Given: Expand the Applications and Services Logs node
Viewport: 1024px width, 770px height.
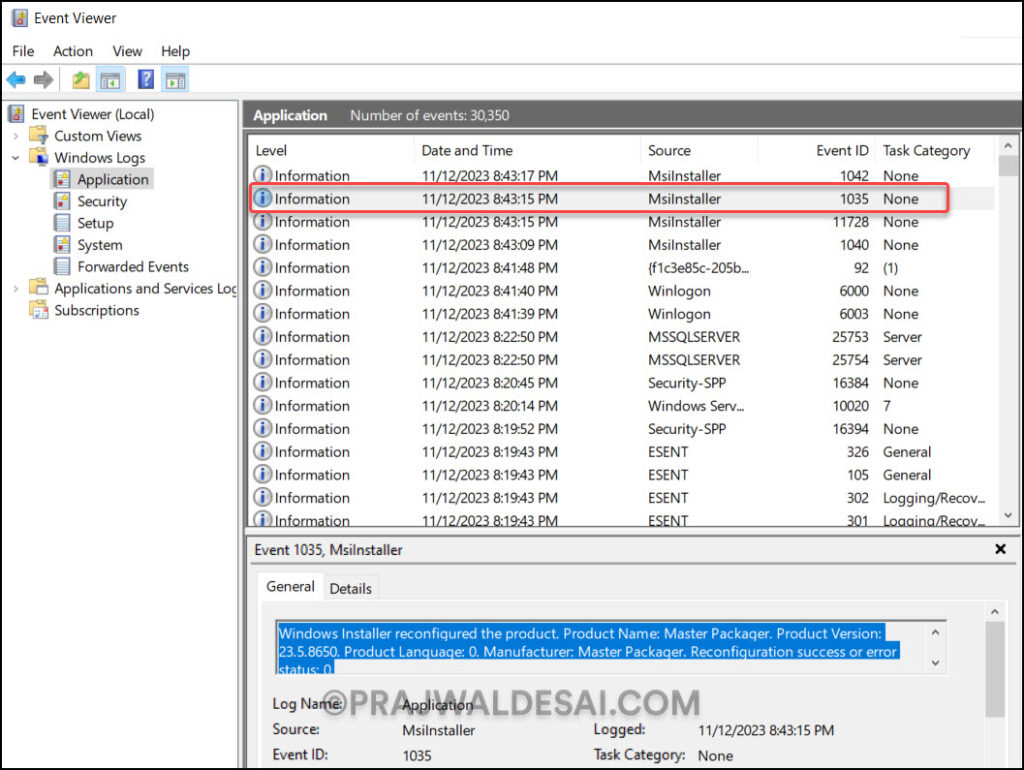Looking at the screenshot, I should tap(16, 288).
